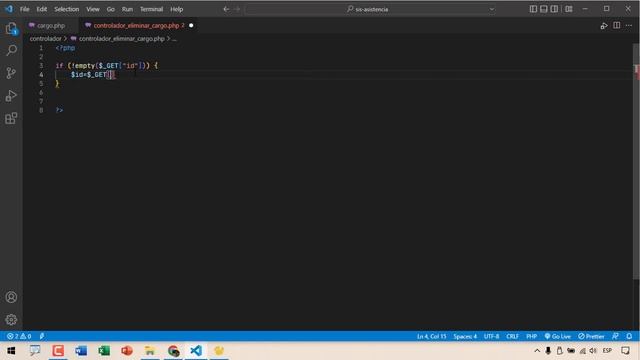The height and width of the screenshot is (360, 640).
Task: Open Excel from the taskbar
Action: [x=104, y=351]
